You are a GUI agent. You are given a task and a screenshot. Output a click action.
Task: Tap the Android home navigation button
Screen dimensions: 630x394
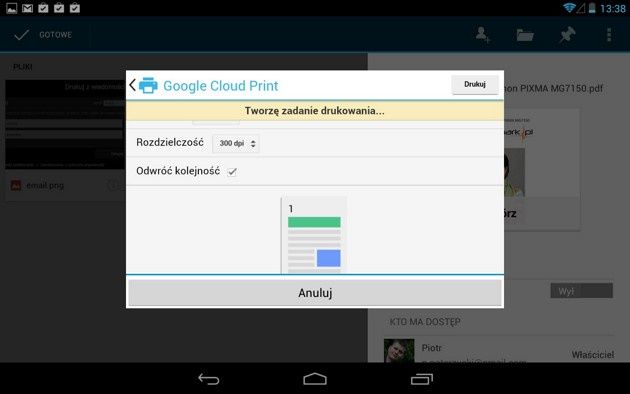(315, 379)
